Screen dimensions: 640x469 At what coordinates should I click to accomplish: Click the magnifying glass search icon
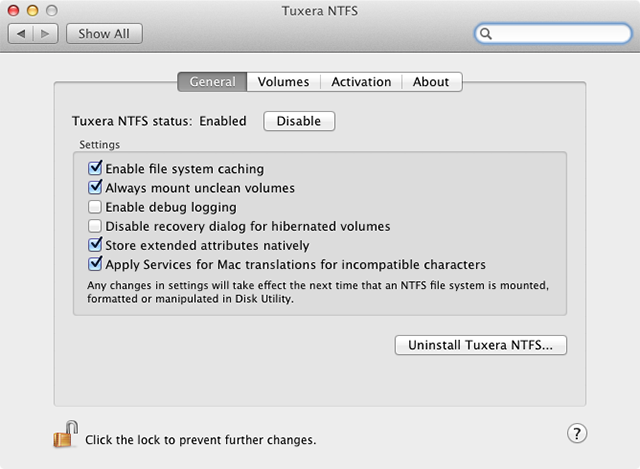[x=485, y=33]
